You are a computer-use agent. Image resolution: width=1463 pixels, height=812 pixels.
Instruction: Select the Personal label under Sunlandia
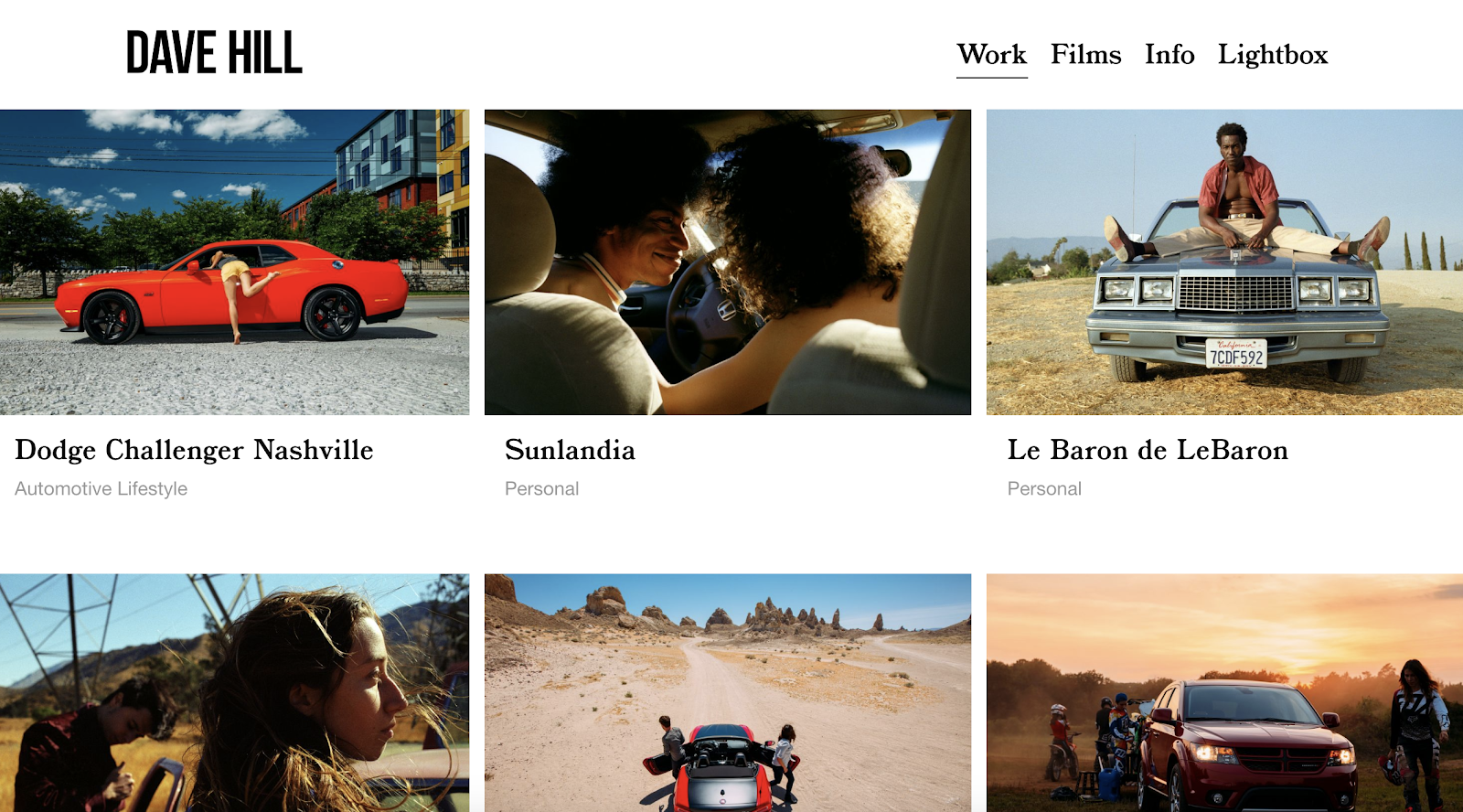tap(541, 488)
